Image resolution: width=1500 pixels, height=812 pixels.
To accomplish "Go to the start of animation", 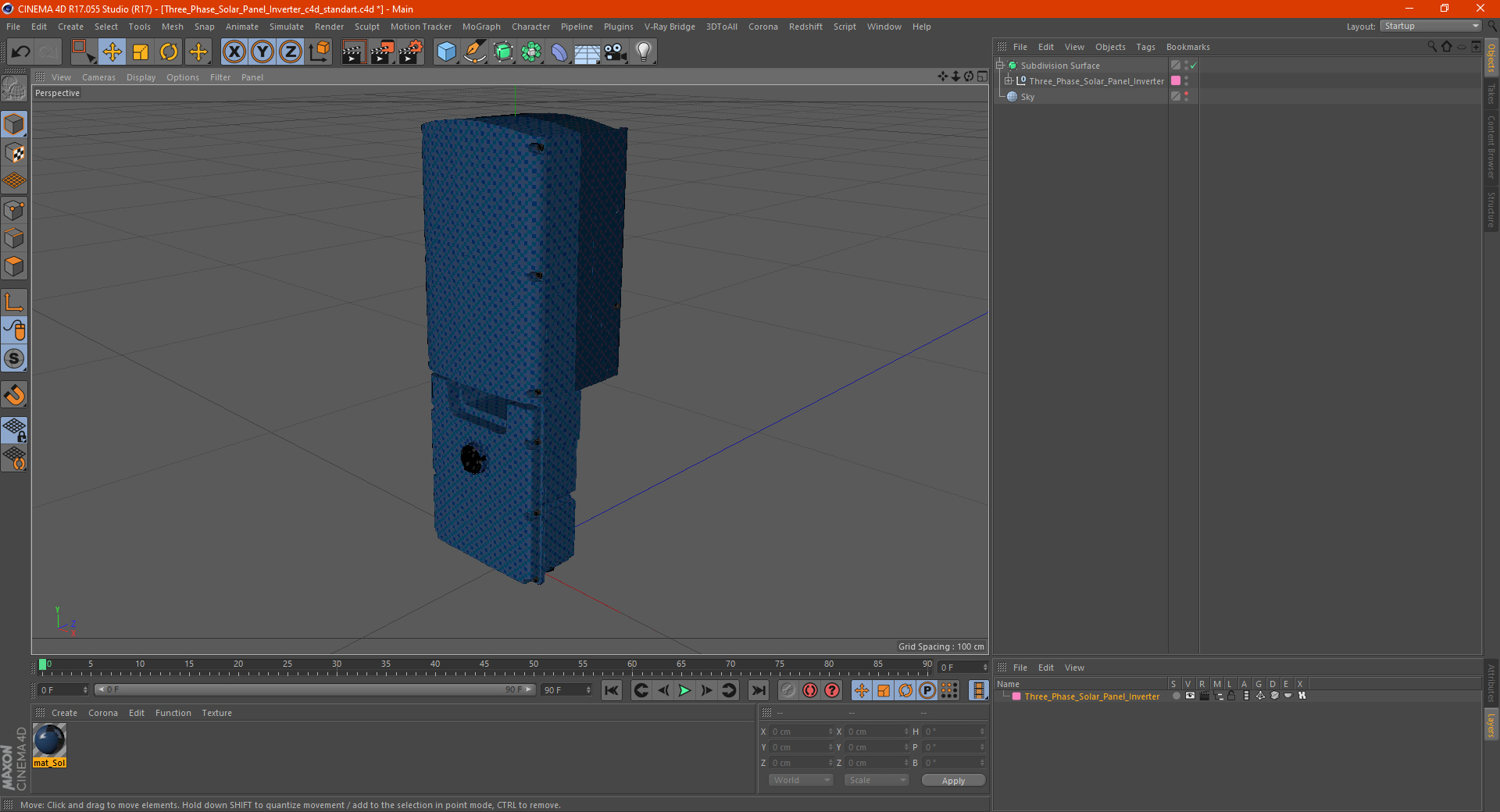I will (612, 690).
